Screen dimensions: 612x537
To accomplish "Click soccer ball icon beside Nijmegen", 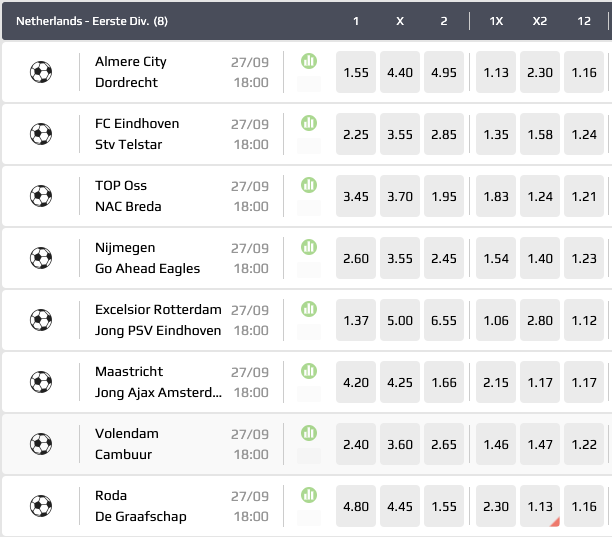I will point(41,258).
